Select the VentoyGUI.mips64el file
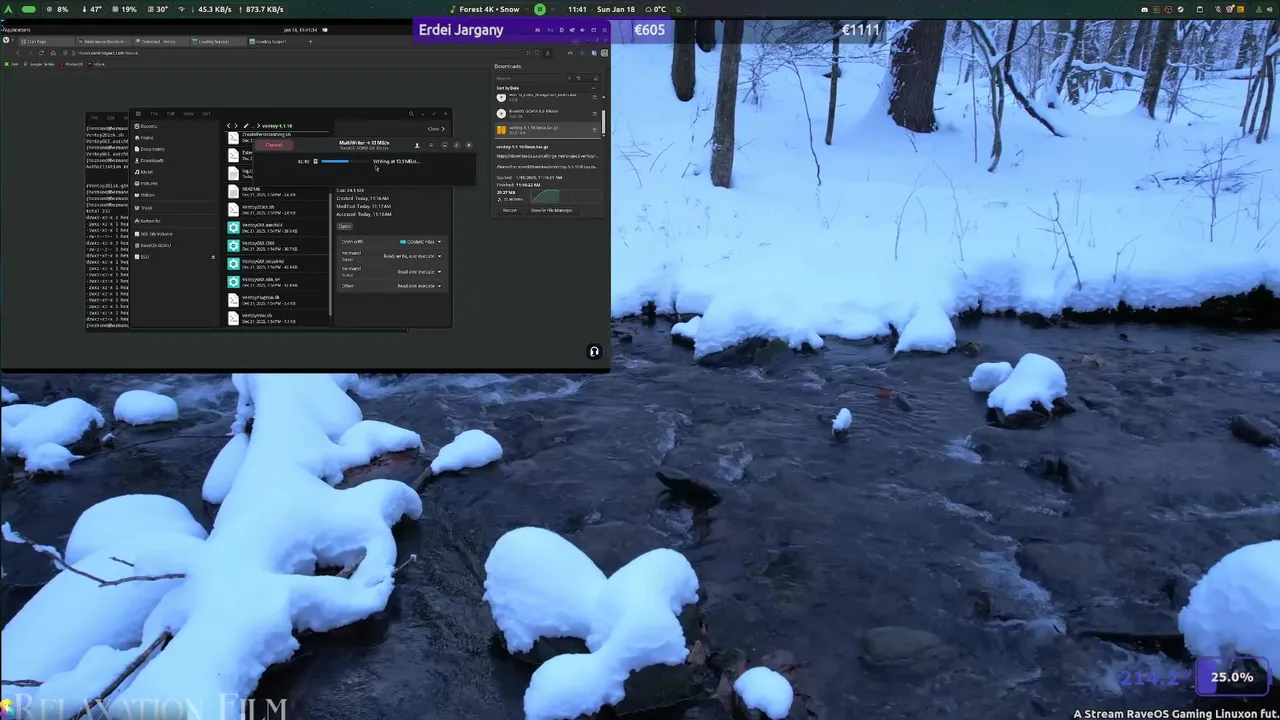 point(276,264)
